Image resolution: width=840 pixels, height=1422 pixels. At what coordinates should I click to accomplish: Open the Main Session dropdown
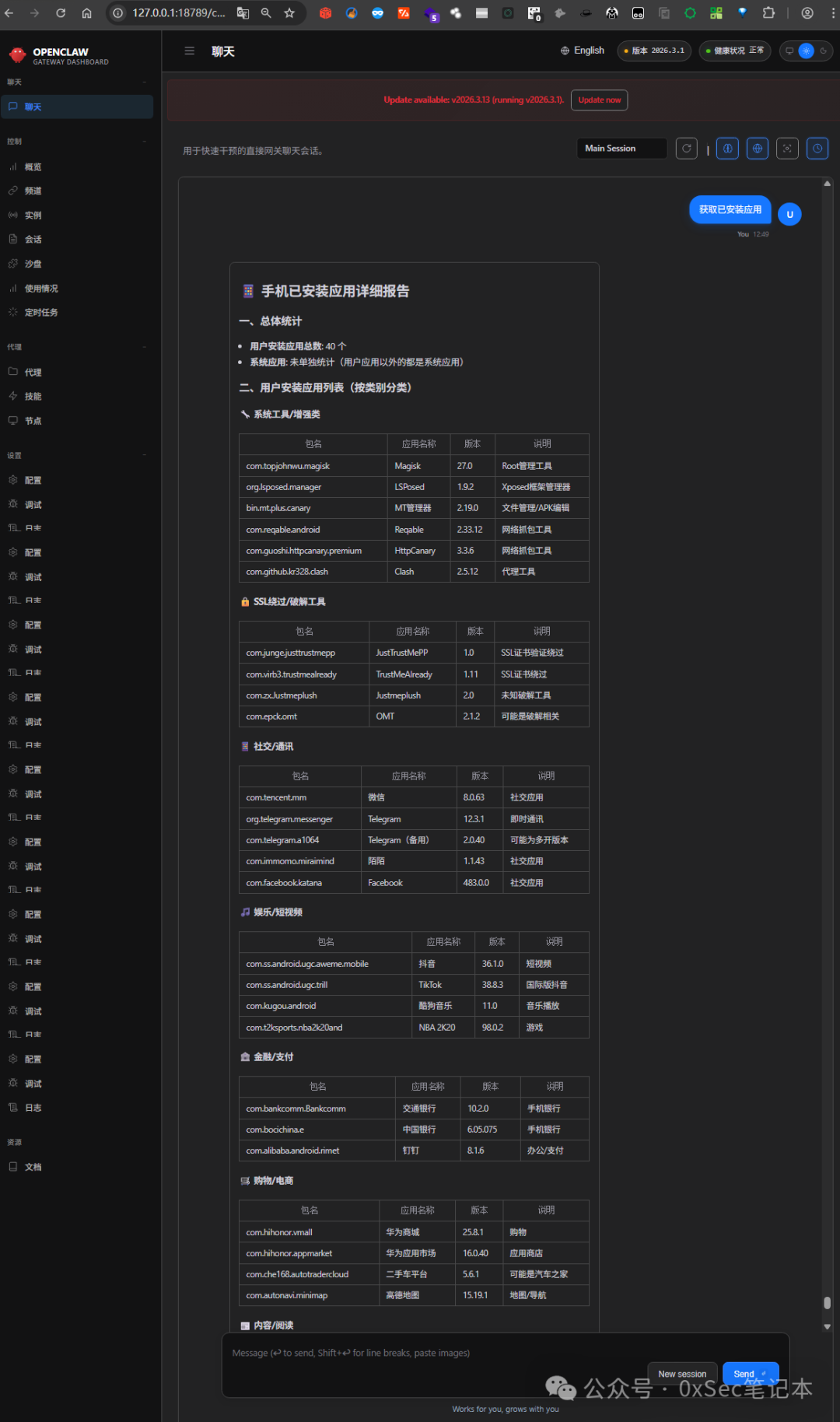(x=622, y=149)
